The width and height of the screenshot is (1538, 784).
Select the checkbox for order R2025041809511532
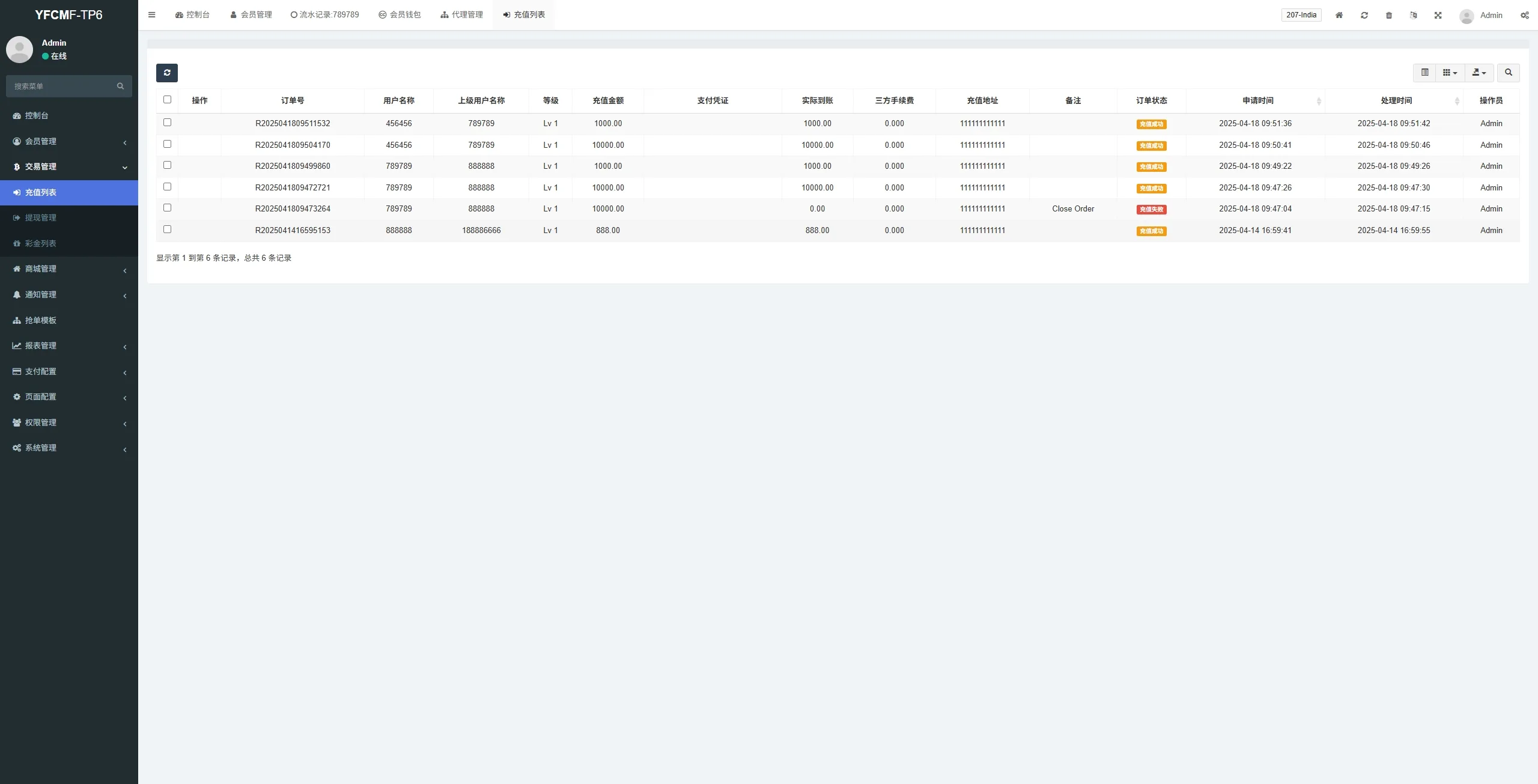167,123
